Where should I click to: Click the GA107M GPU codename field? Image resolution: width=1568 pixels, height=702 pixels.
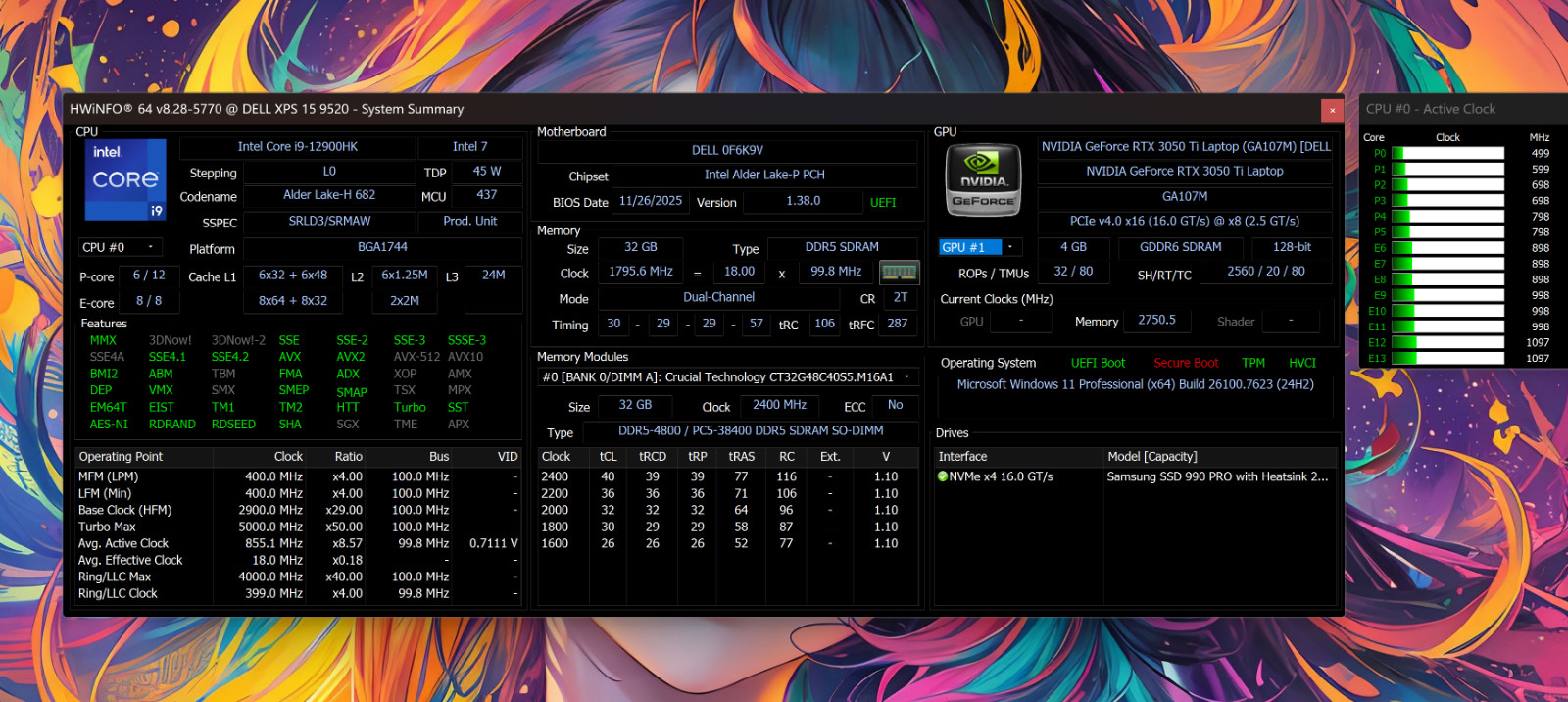point(1186,196)
